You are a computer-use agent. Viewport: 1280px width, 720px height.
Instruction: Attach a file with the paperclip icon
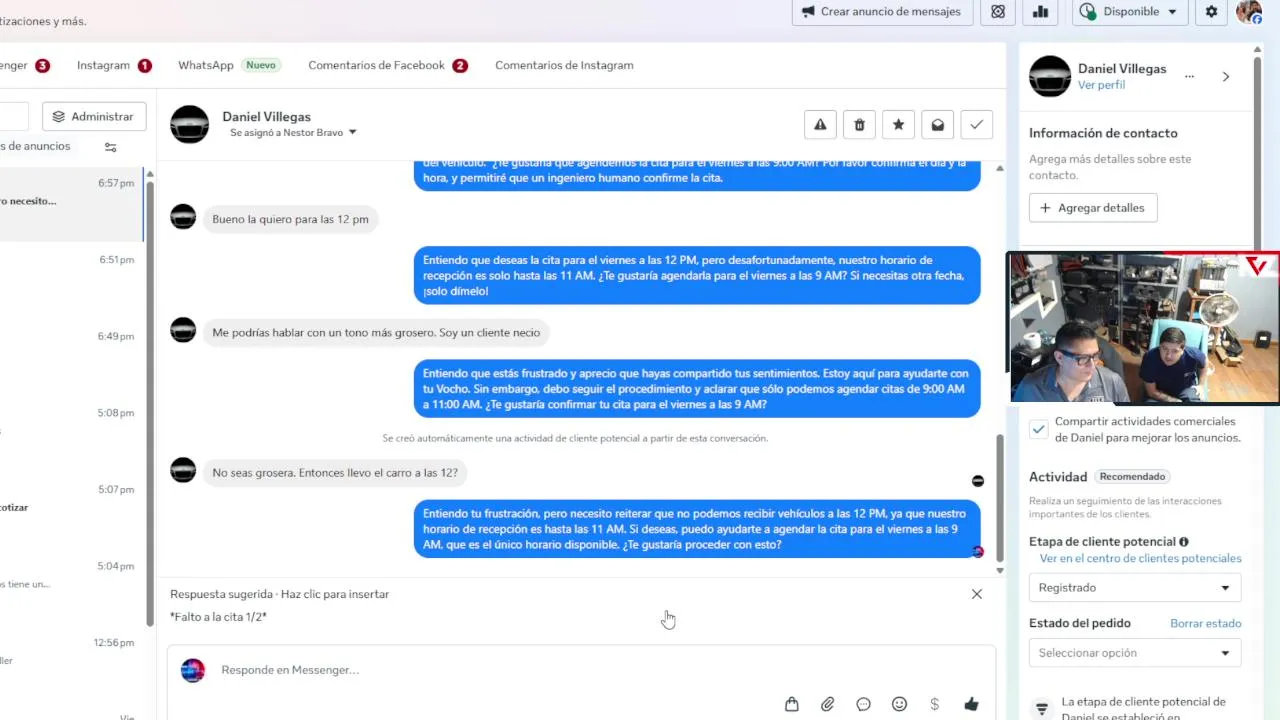click(x=828, y=704)
